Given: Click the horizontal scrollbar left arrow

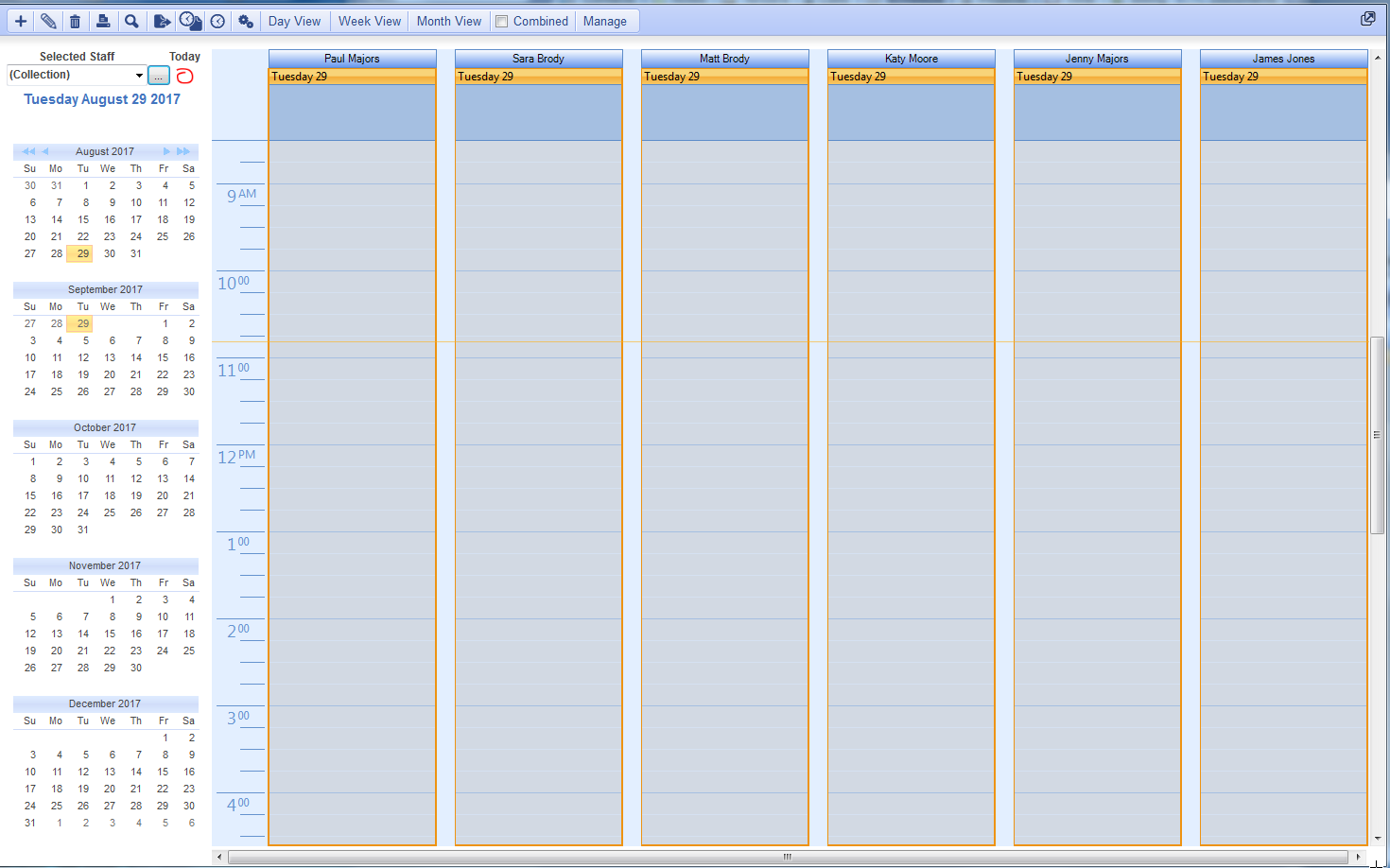Looking at the screenshot, I should point(219,857).
